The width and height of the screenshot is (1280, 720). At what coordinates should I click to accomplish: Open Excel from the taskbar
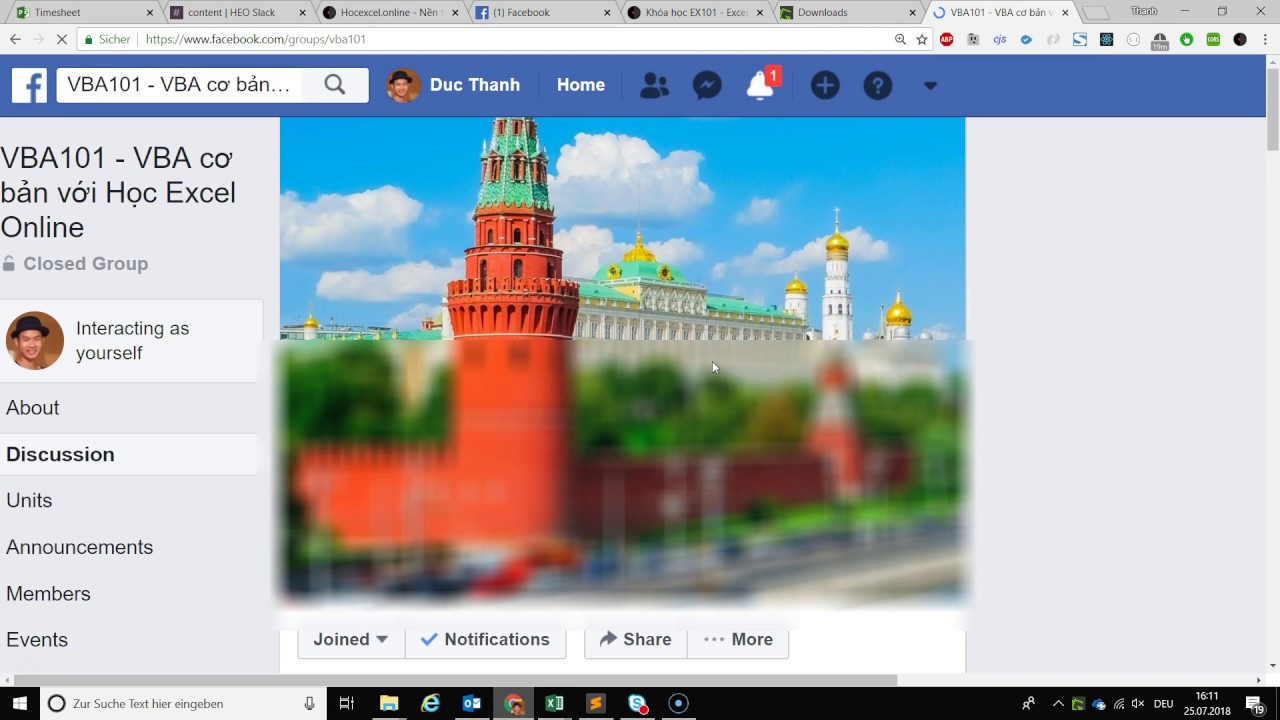[554, 703]
